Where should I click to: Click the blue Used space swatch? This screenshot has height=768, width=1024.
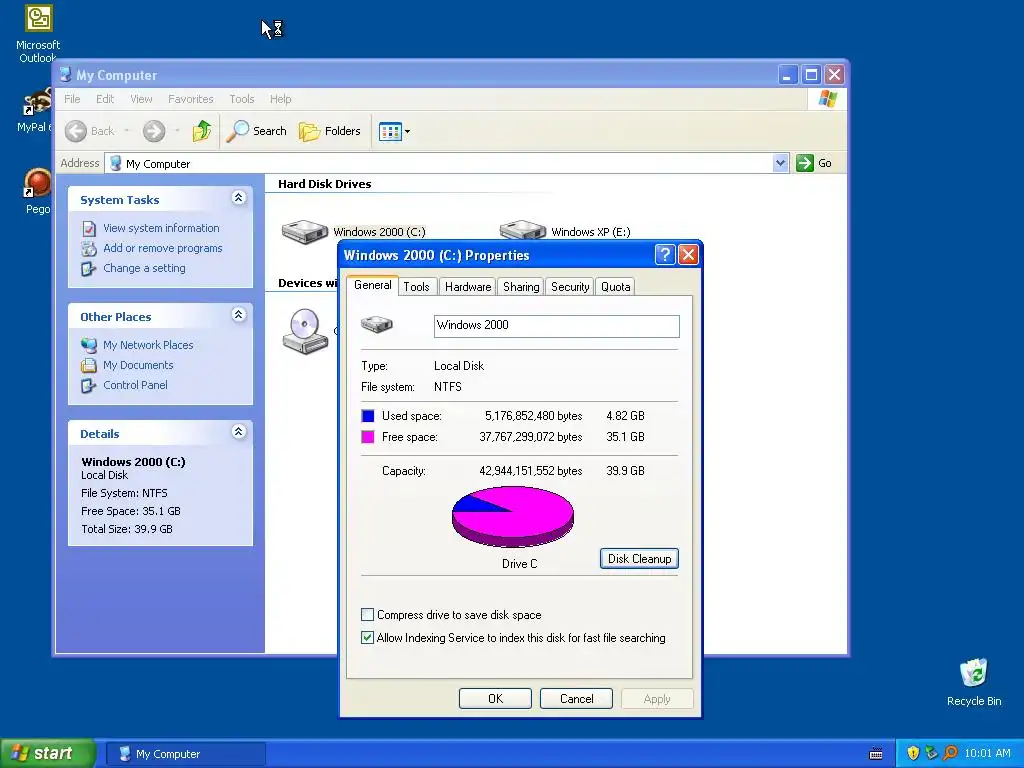(368, 416)
